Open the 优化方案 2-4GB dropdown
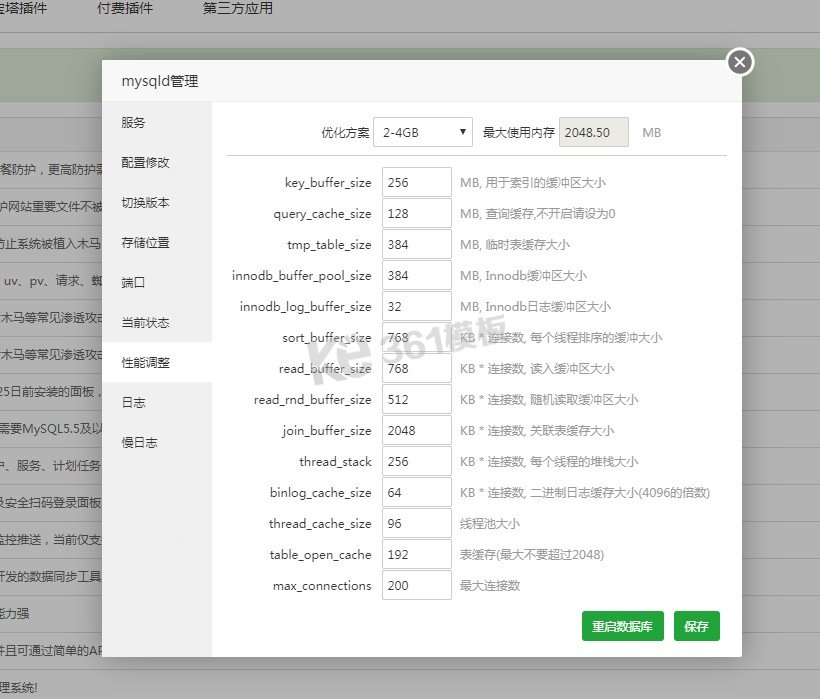 pos(423,132)
